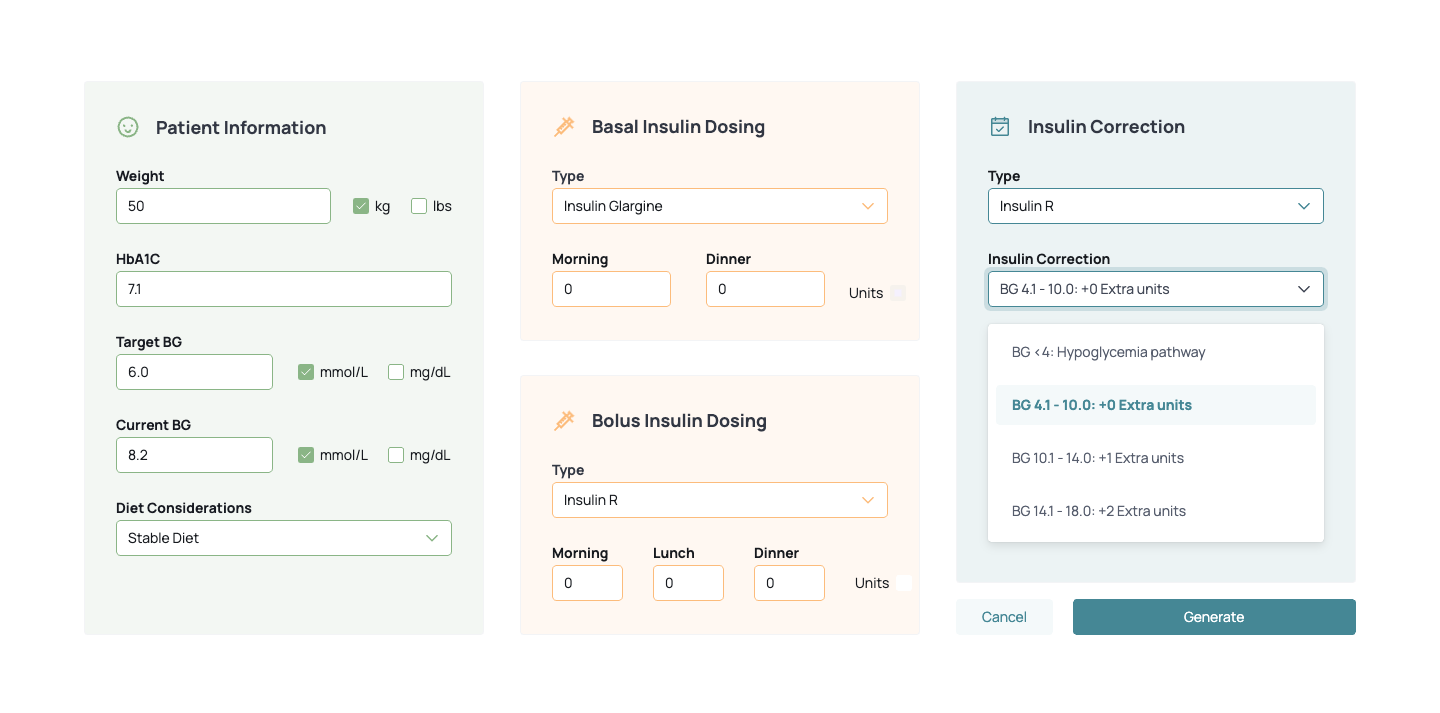Expand the Basal Insulin Glargine type dropdown
The width and height of the screenshot is (1440, 713).
pos(720,206)
